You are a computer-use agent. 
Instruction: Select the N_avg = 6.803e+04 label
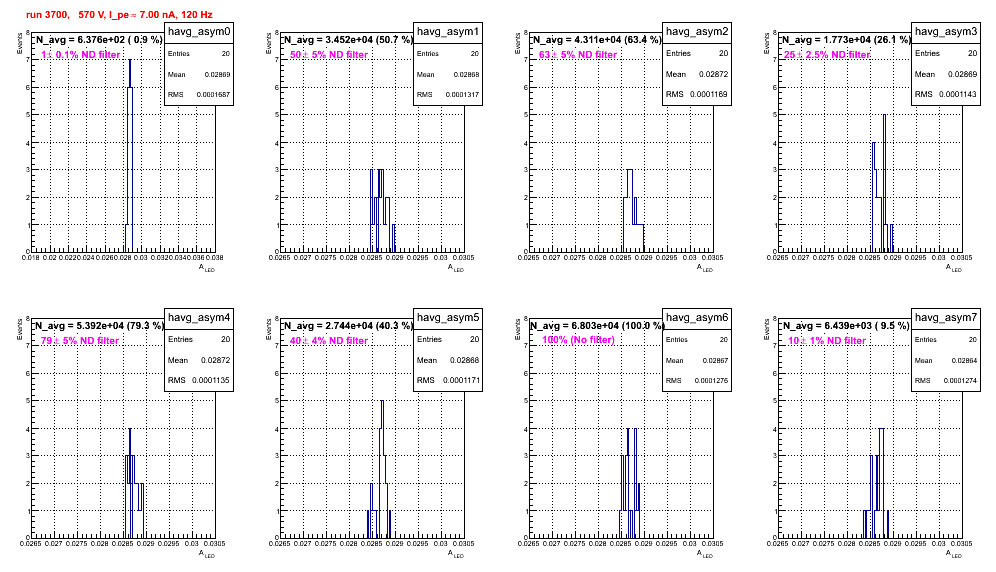tap(597, 325)
